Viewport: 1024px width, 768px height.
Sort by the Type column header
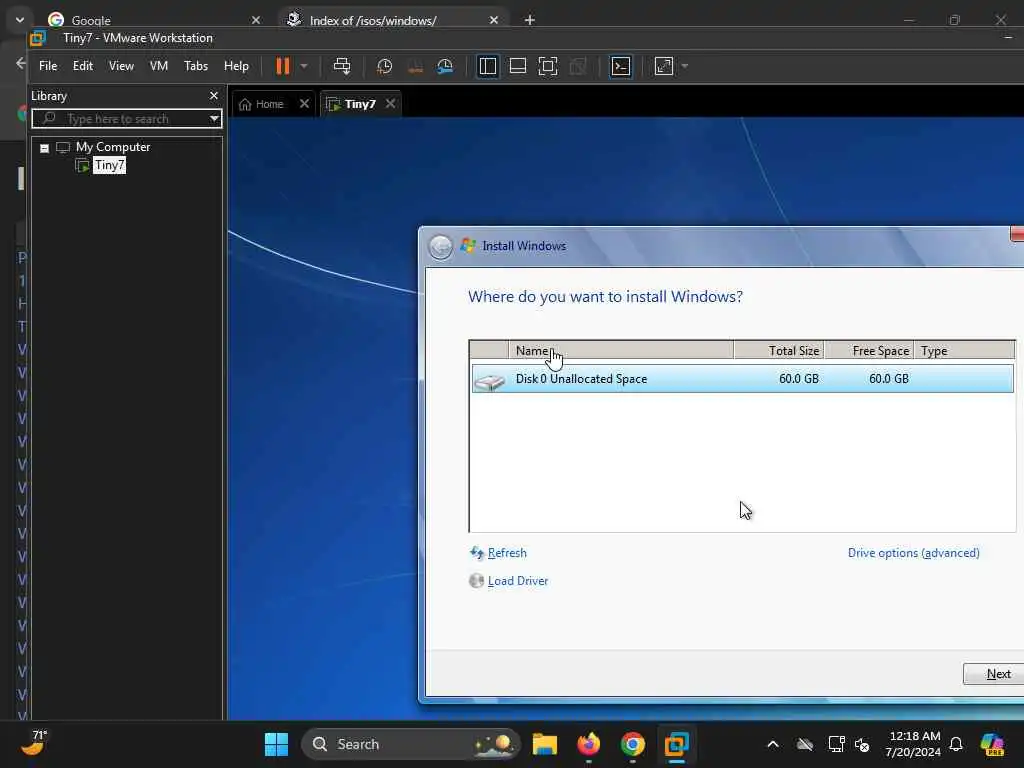point(964,351)
